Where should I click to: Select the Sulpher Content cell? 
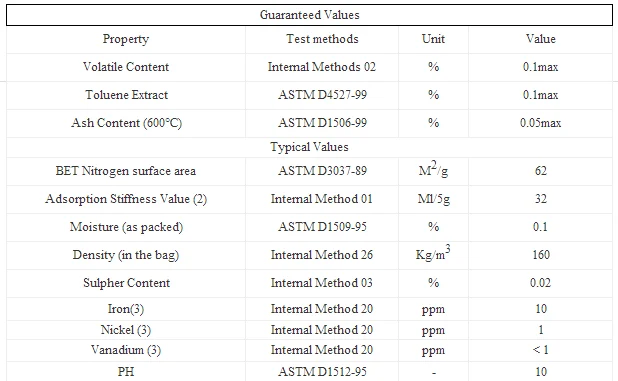point(126,283)
